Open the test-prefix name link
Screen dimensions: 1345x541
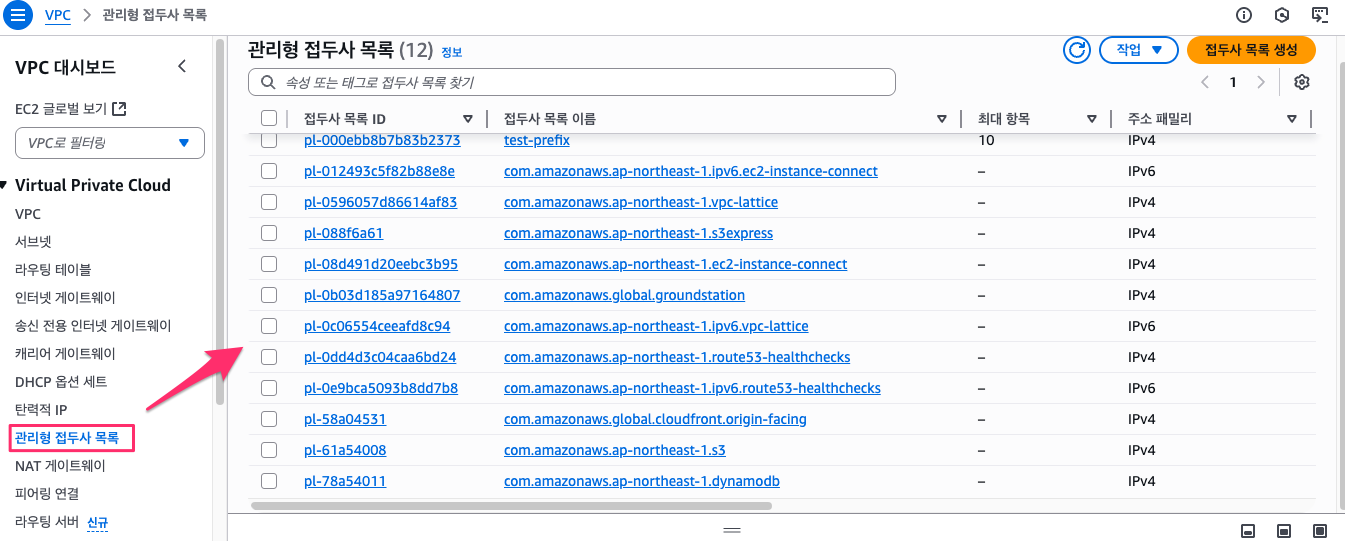pos(537,140)
